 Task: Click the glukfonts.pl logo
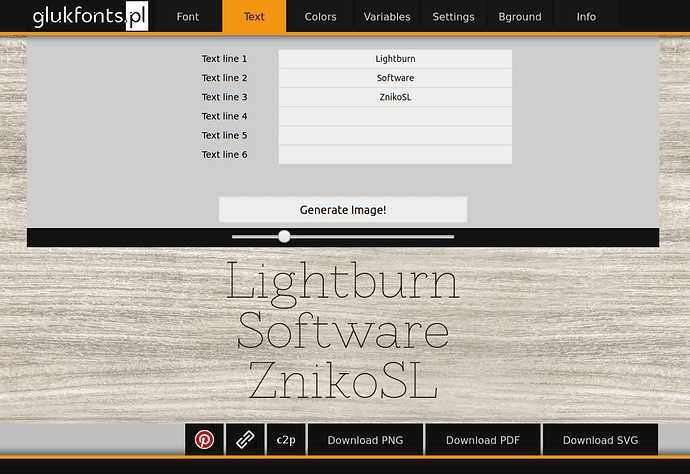[x=90, y=16]
